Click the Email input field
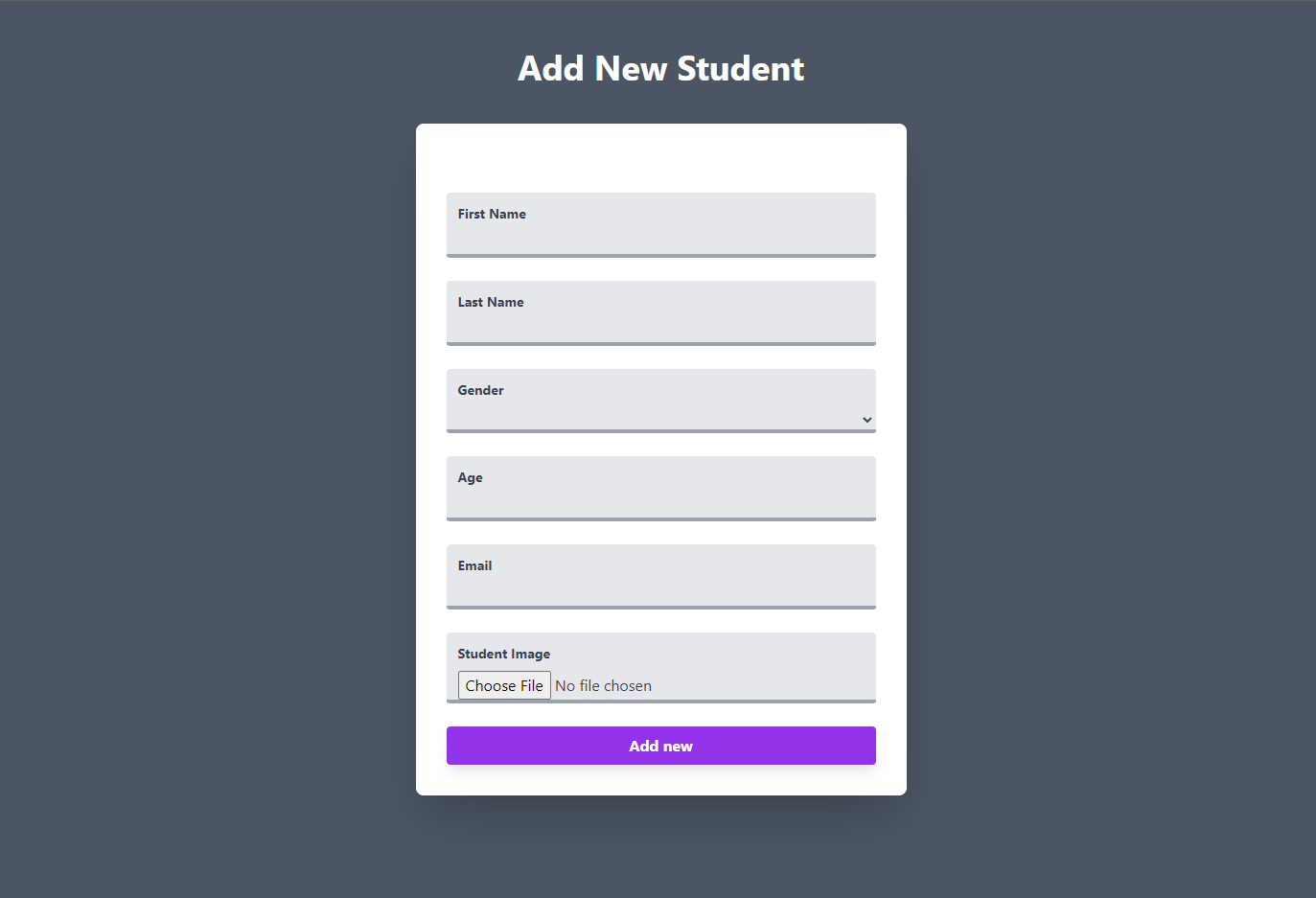Viewport: 1316px width, 898px height. [x=660, y=588]
